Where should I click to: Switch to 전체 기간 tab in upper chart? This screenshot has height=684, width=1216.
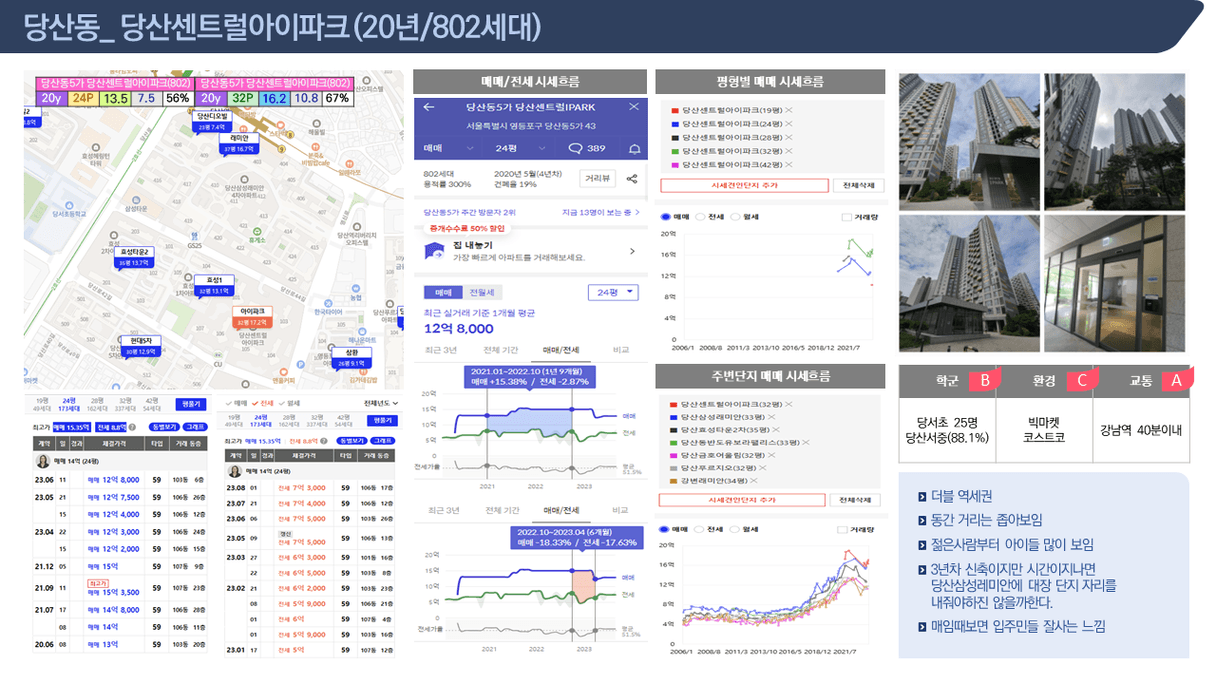[500, 350]
